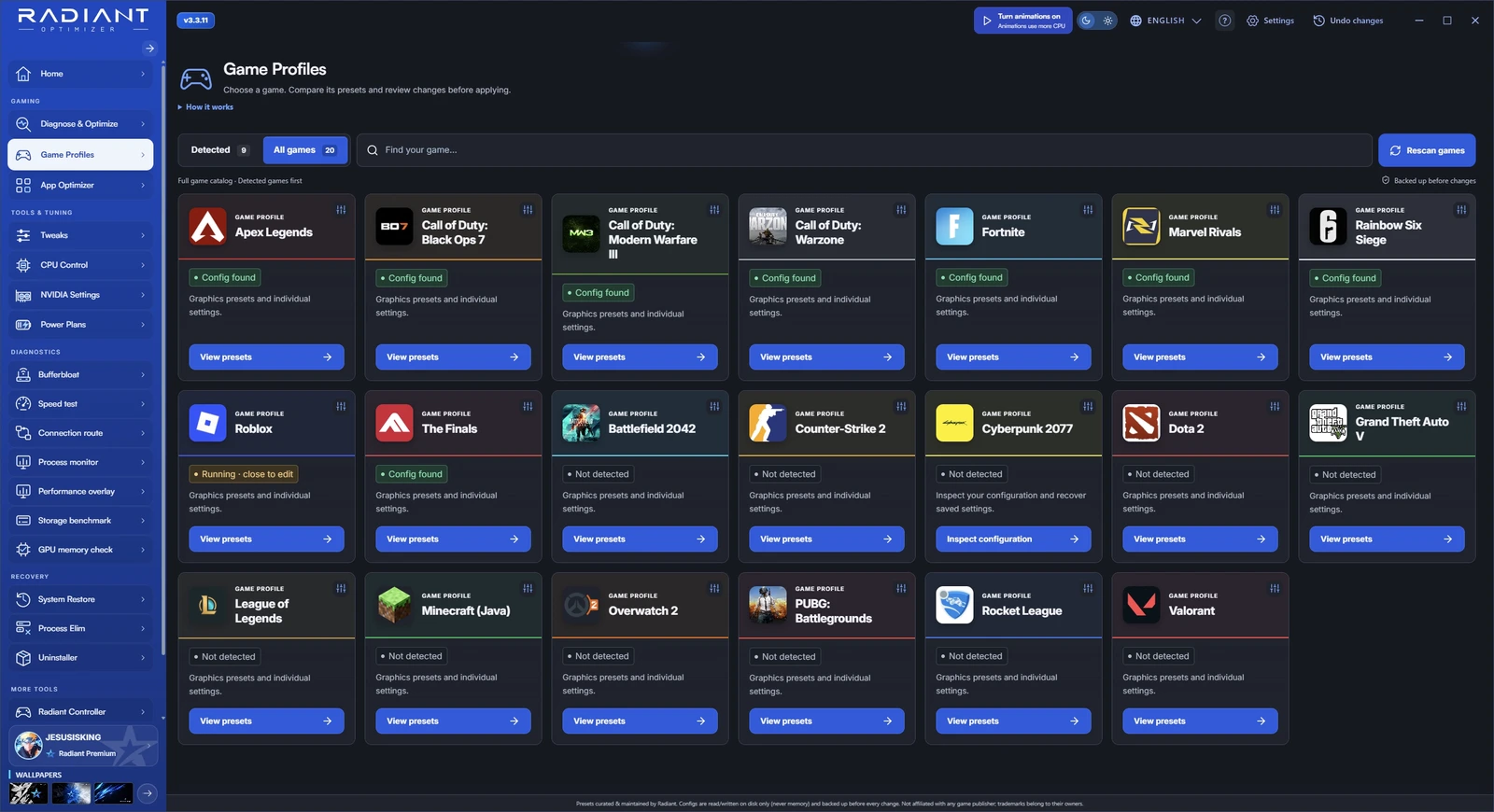The image size is (1494, 812).
Task: Expand the How it works section
Action: click(205, 107)
